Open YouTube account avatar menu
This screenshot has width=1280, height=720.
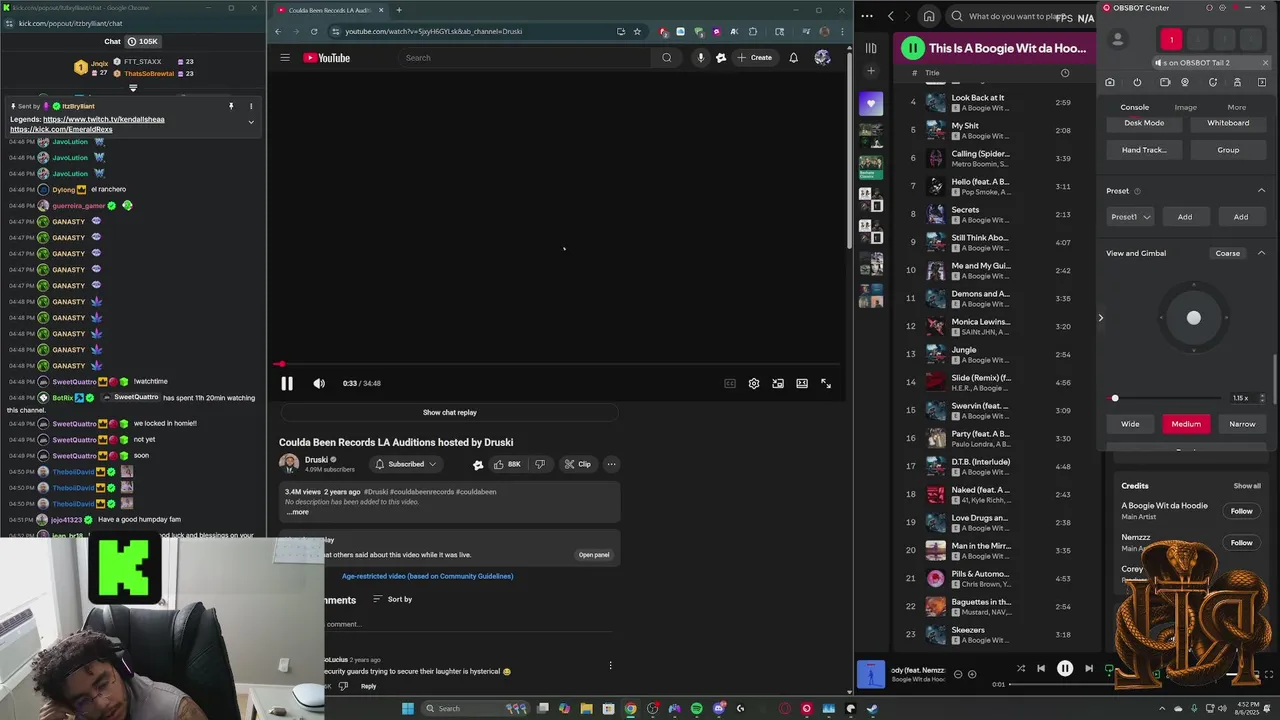pos(822,58)
